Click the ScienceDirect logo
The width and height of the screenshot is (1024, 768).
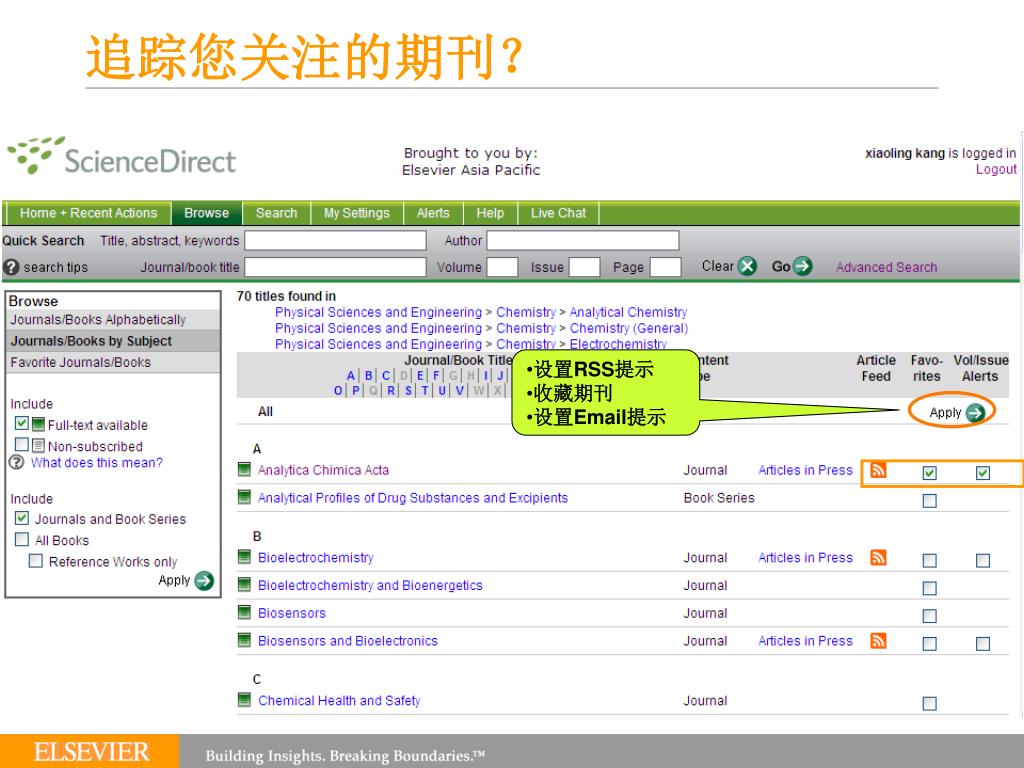(121, 157)
